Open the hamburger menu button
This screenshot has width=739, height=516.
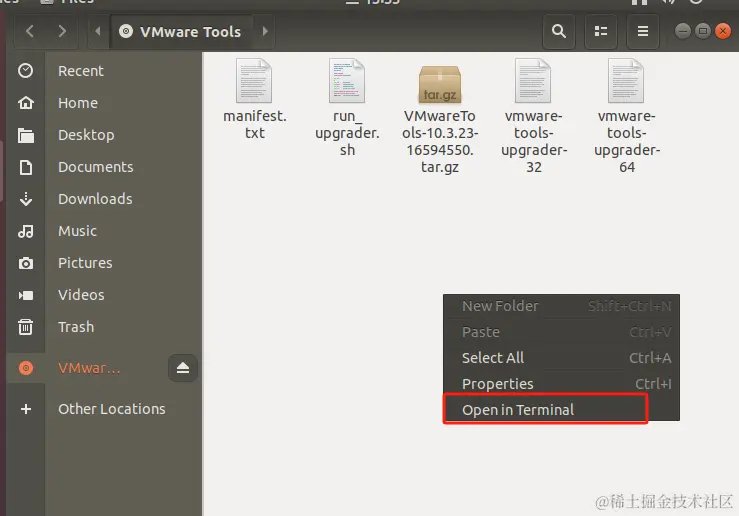click(x=643, y=32)
